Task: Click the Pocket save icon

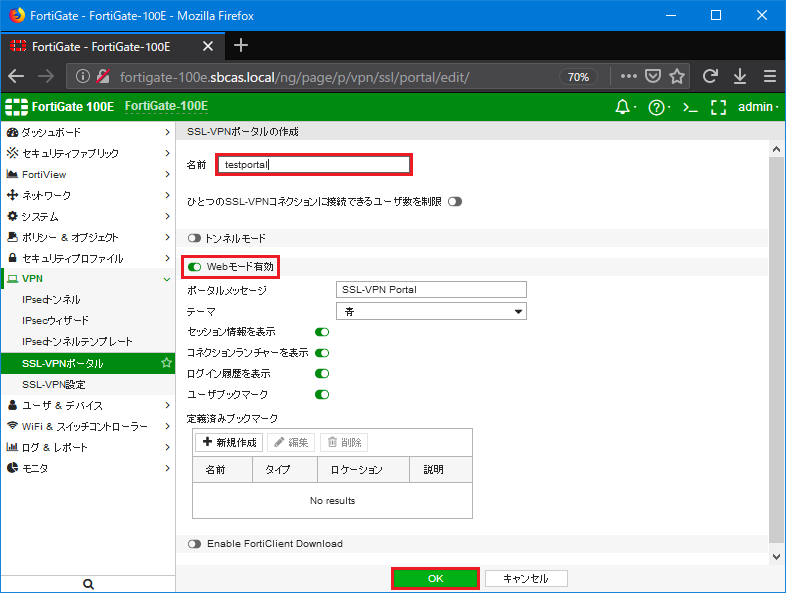Action: click(653, 76)
